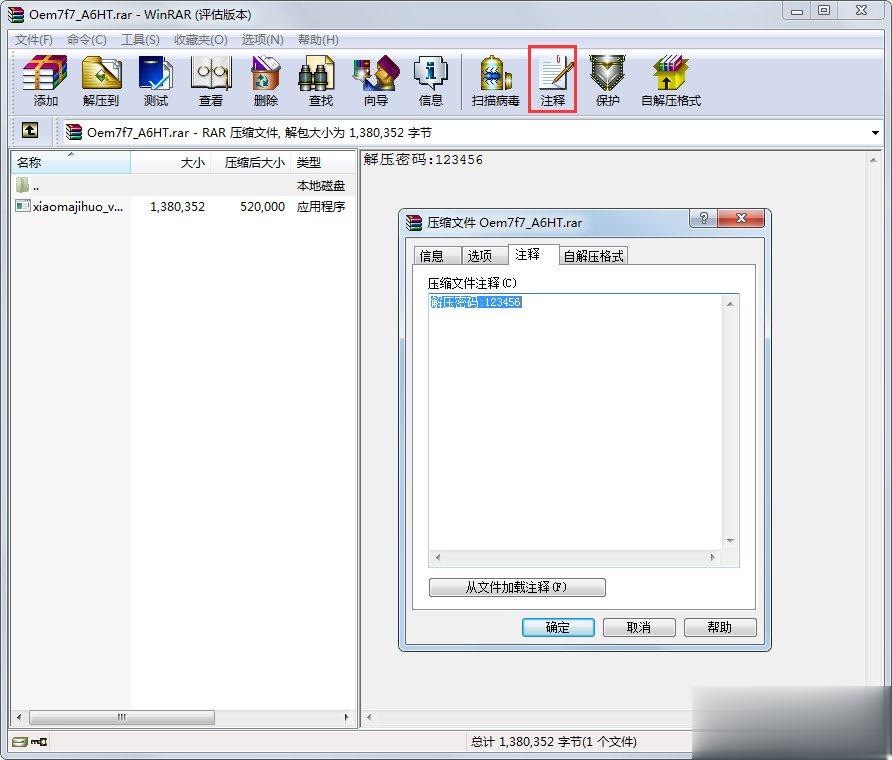892x760 pixels.
Task: Click the 测试 (Test) toolbar icon
Action: [x=155, y=80]
